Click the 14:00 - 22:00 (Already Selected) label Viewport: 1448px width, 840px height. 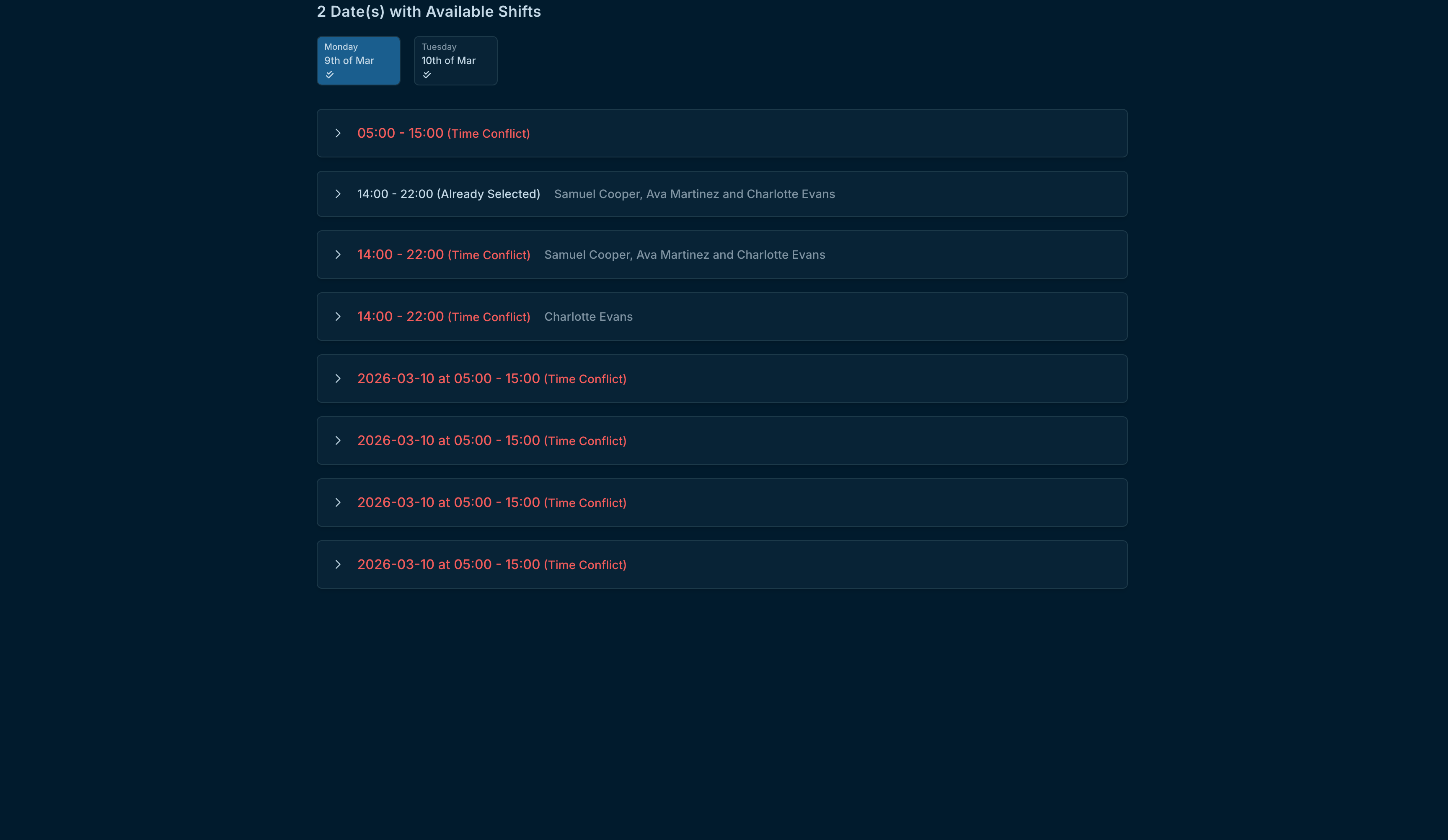[448, 194]
